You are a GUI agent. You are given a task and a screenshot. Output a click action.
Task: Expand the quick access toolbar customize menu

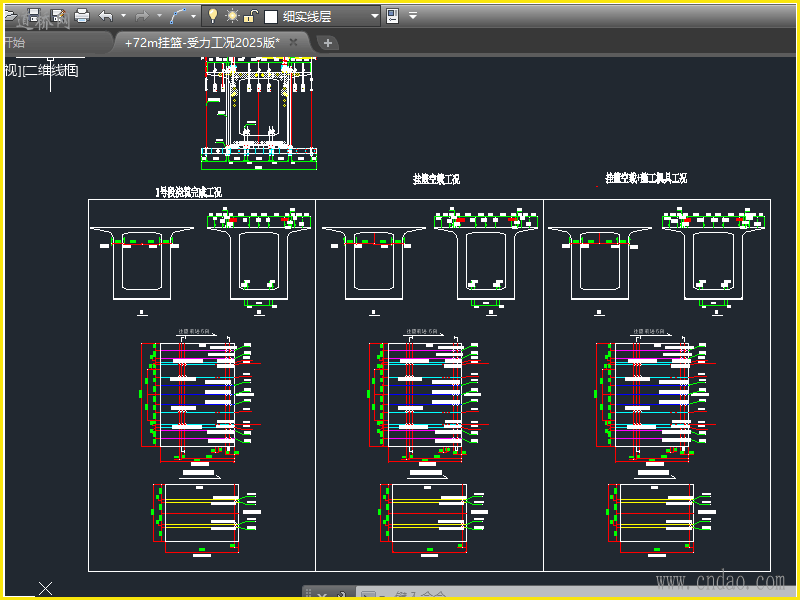(413, 16)
